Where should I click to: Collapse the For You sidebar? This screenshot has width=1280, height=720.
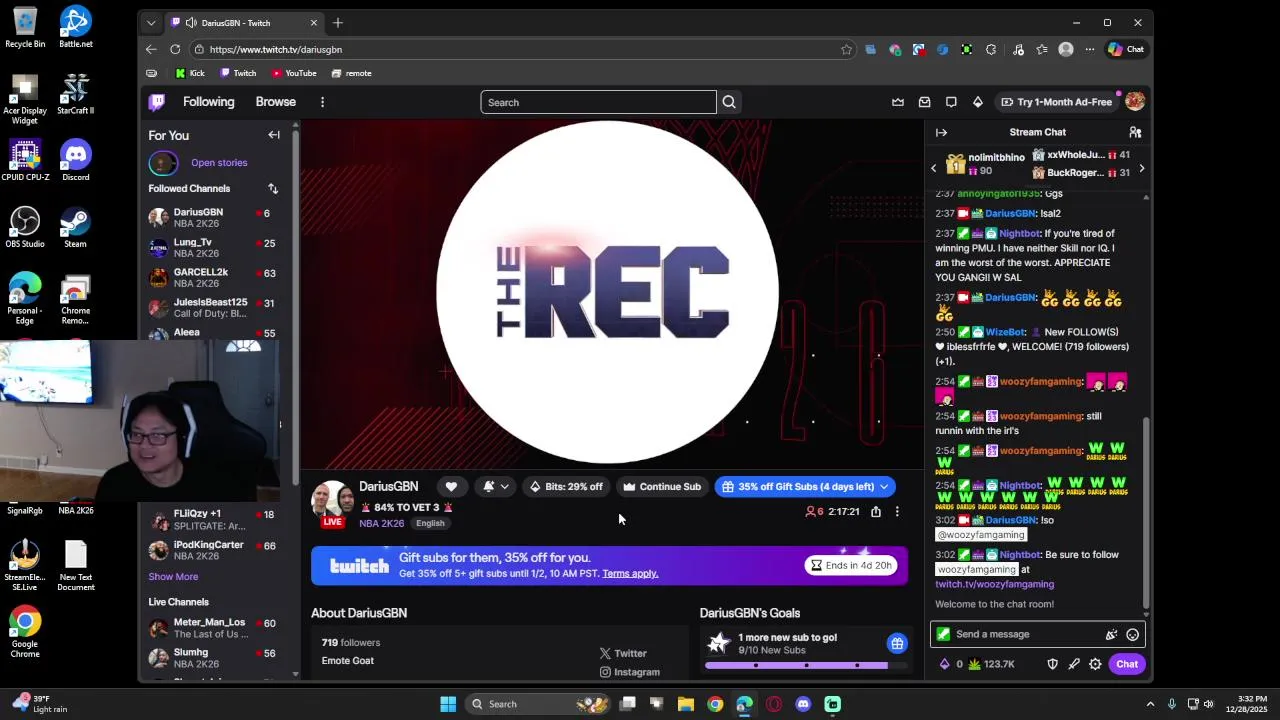tap(274, 135)
